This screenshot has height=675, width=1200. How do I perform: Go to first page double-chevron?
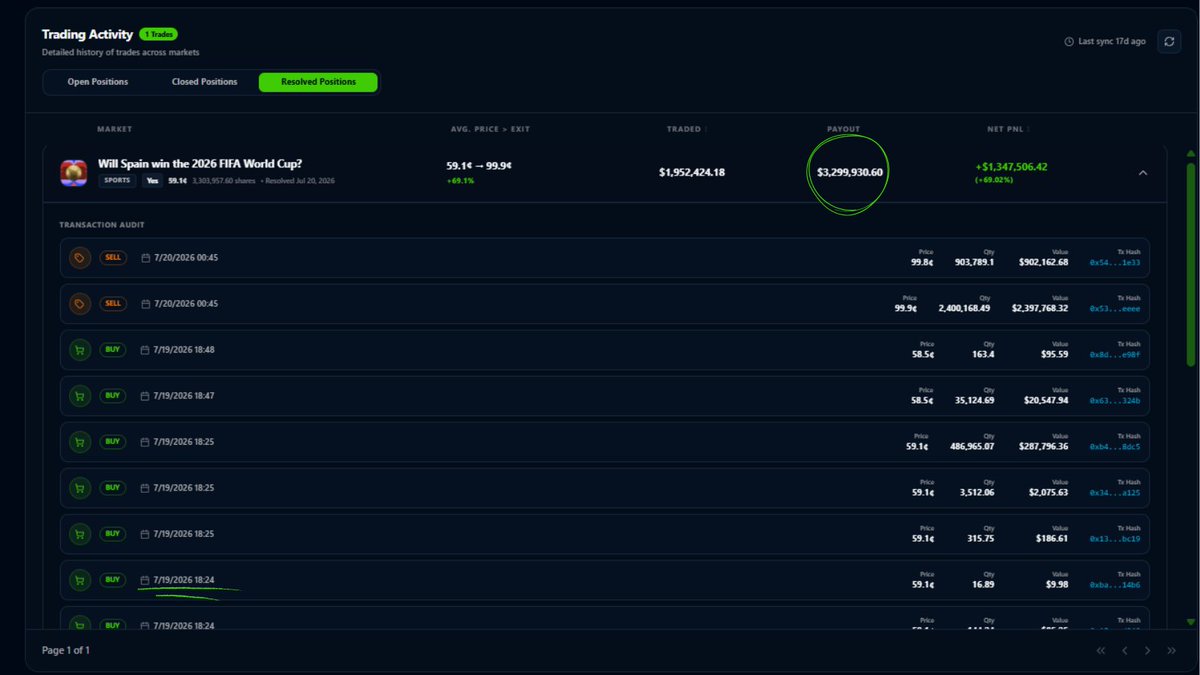(1101, 650)
